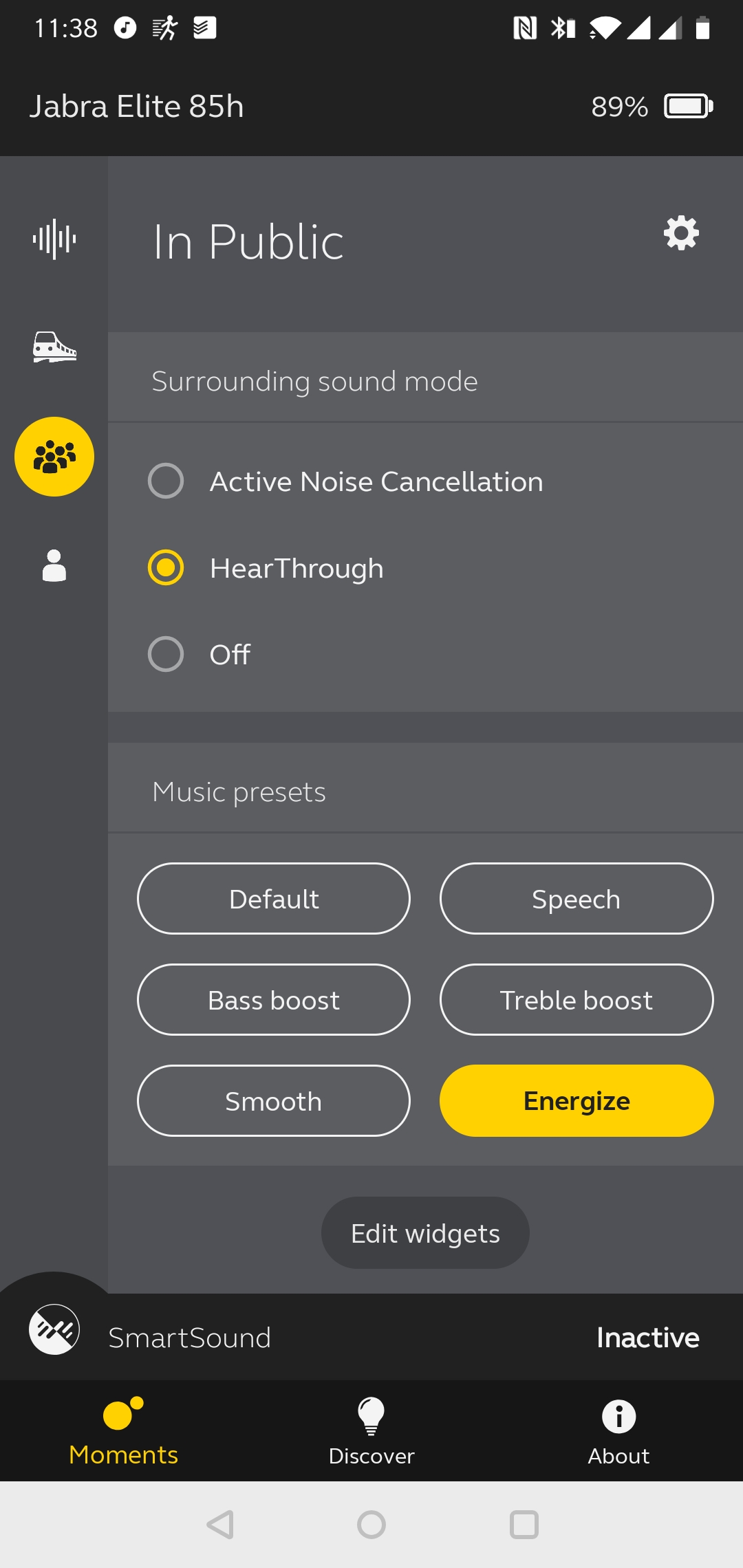Tap the Discover lightbulb icon
Viewport: 743px width, 1568px height.
[x=371, y=1416]
